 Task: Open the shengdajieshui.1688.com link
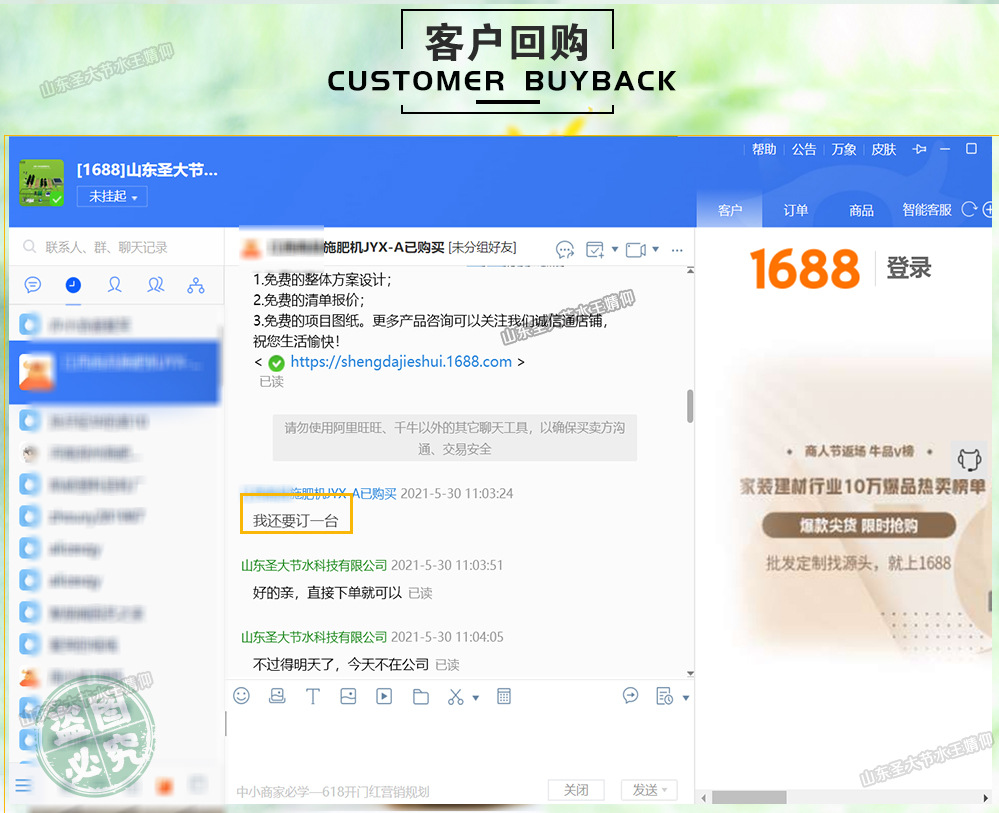(401, 362)
